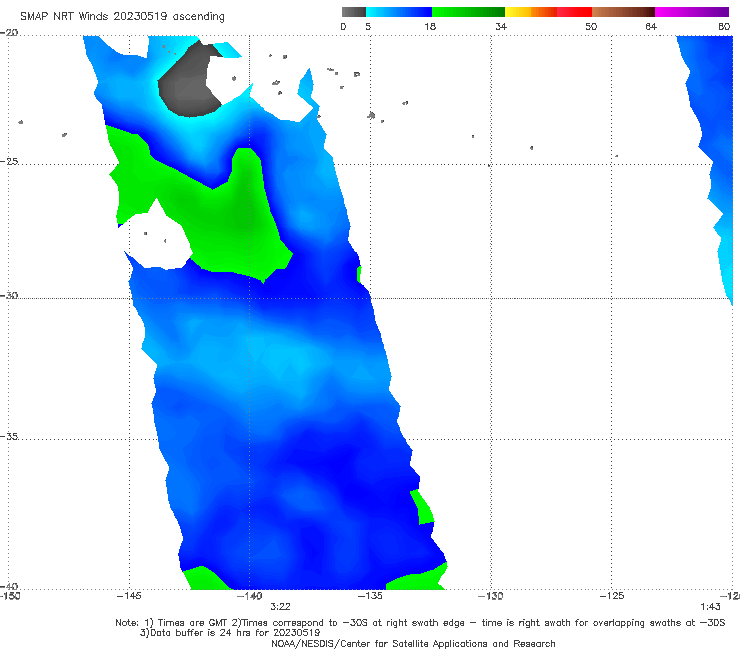This screenshot has height=650, width=740.
Task: Click the longitude label '-135'
Action: [x=370, y=596]
